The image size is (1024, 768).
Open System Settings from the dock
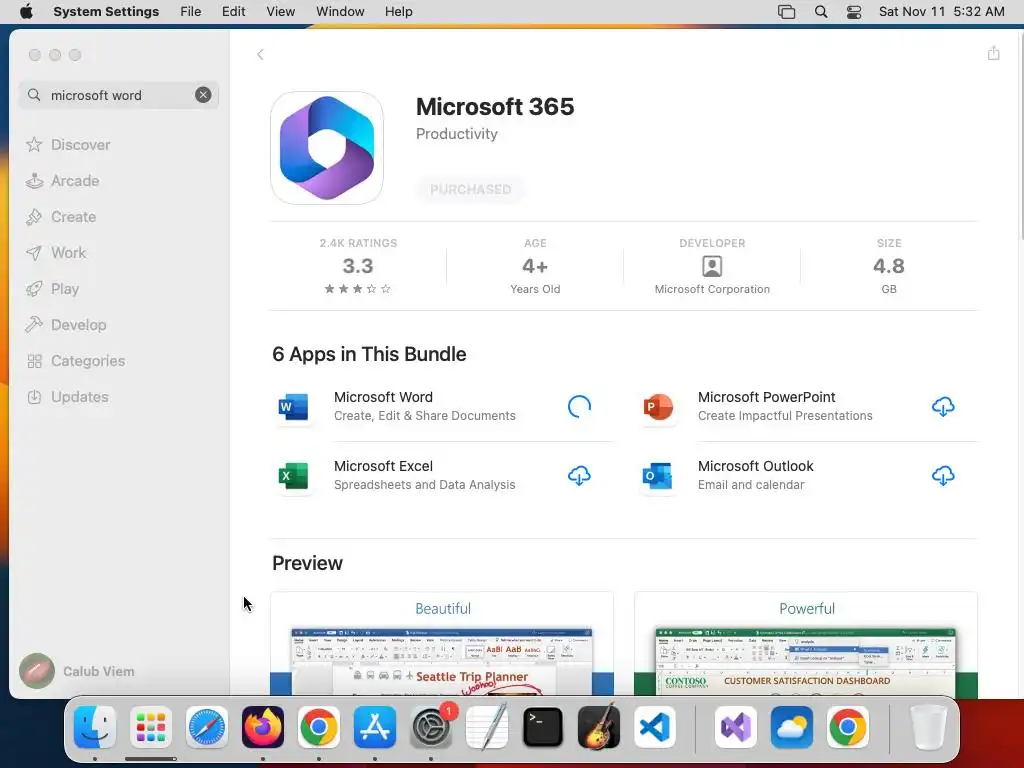(431, 727)
